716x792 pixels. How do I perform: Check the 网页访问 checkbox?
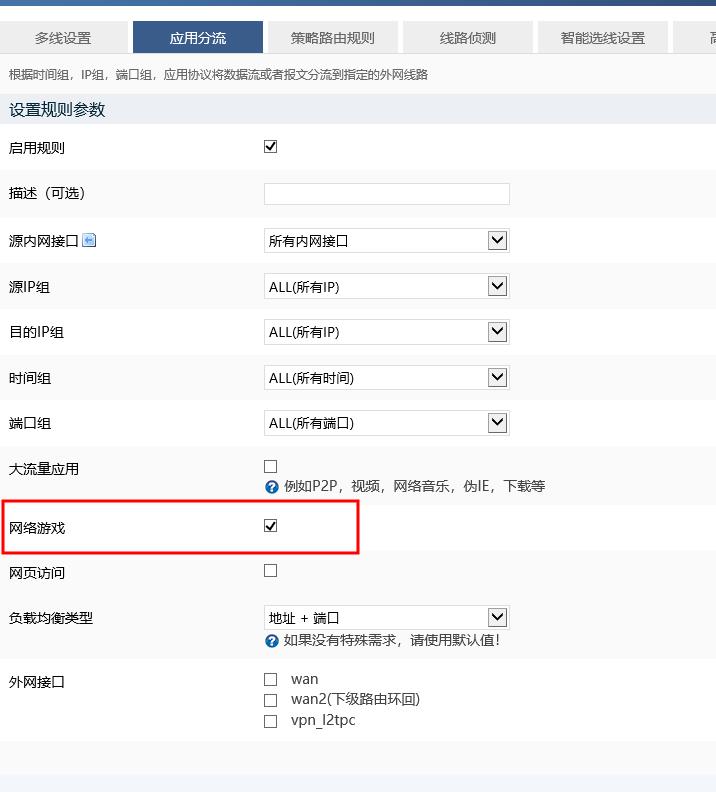pyautogui.click(x=270, y=571)
